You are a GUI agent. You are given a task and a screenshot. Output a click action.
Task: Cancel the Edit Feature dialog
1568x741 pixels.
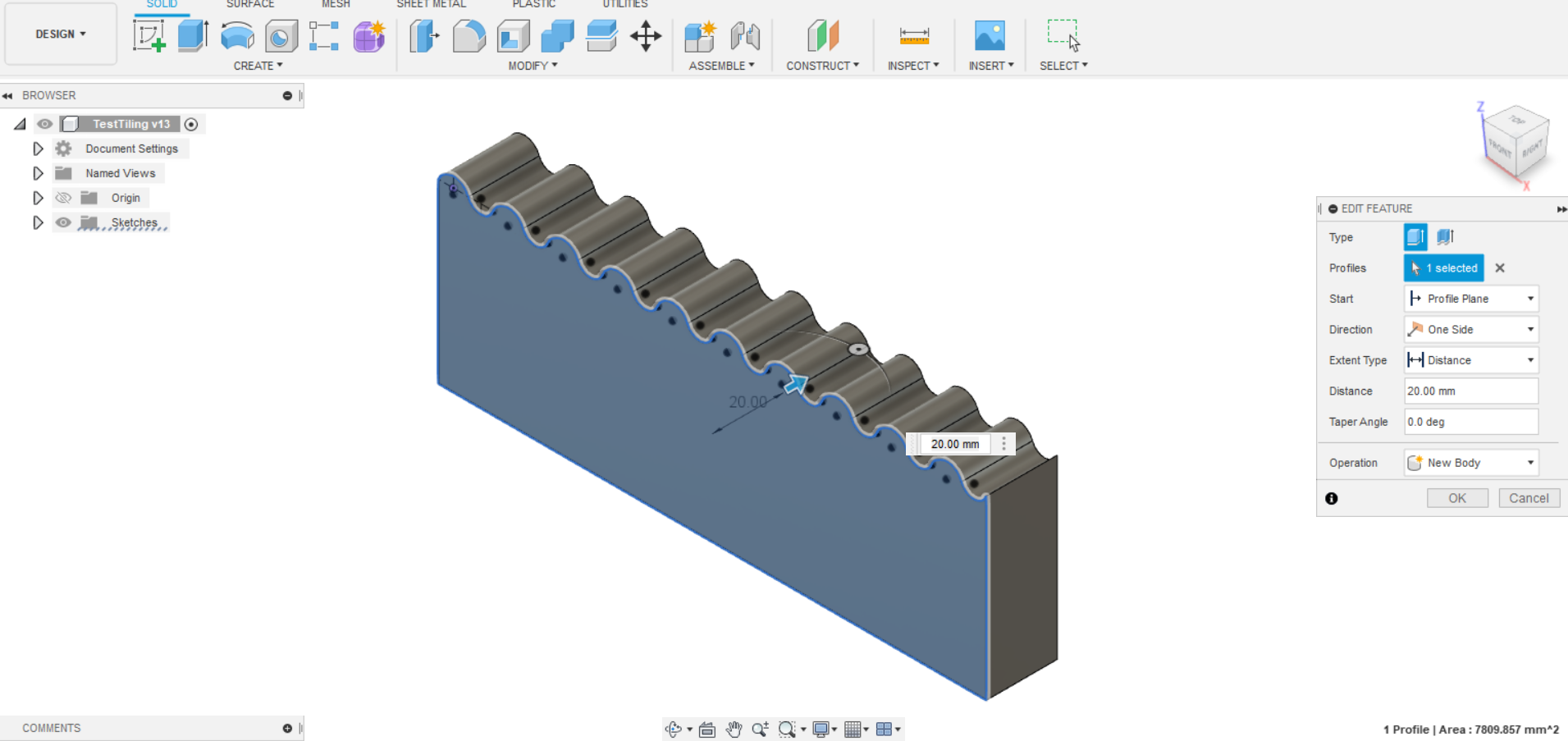click(x=1529, y=498)
